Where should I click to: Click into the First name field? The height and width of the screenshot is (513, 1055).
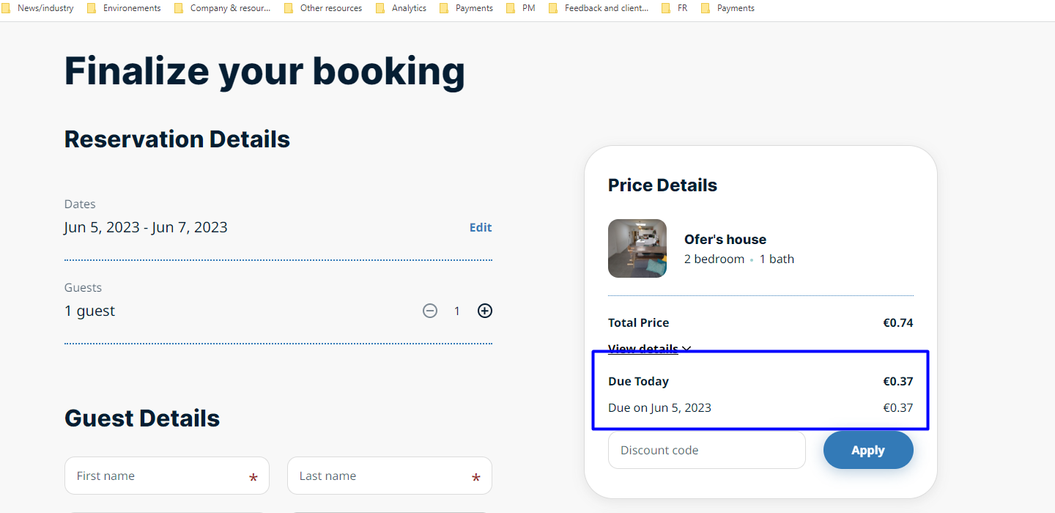pos(160,476)
